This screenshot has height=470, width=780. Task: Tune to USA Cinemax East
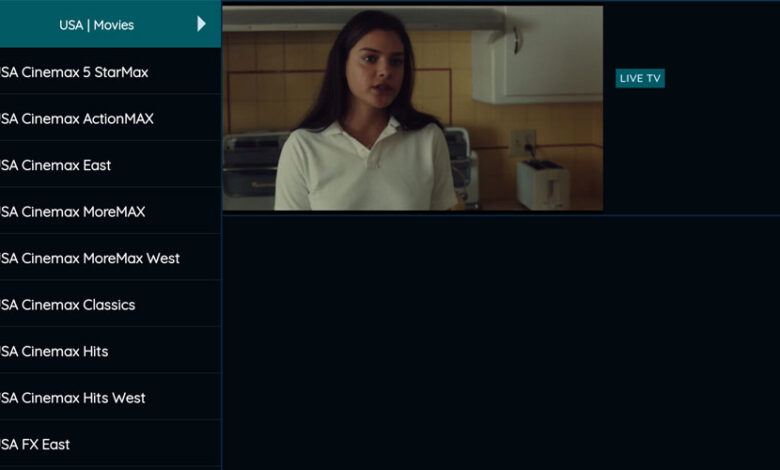[x=110, y=165]
